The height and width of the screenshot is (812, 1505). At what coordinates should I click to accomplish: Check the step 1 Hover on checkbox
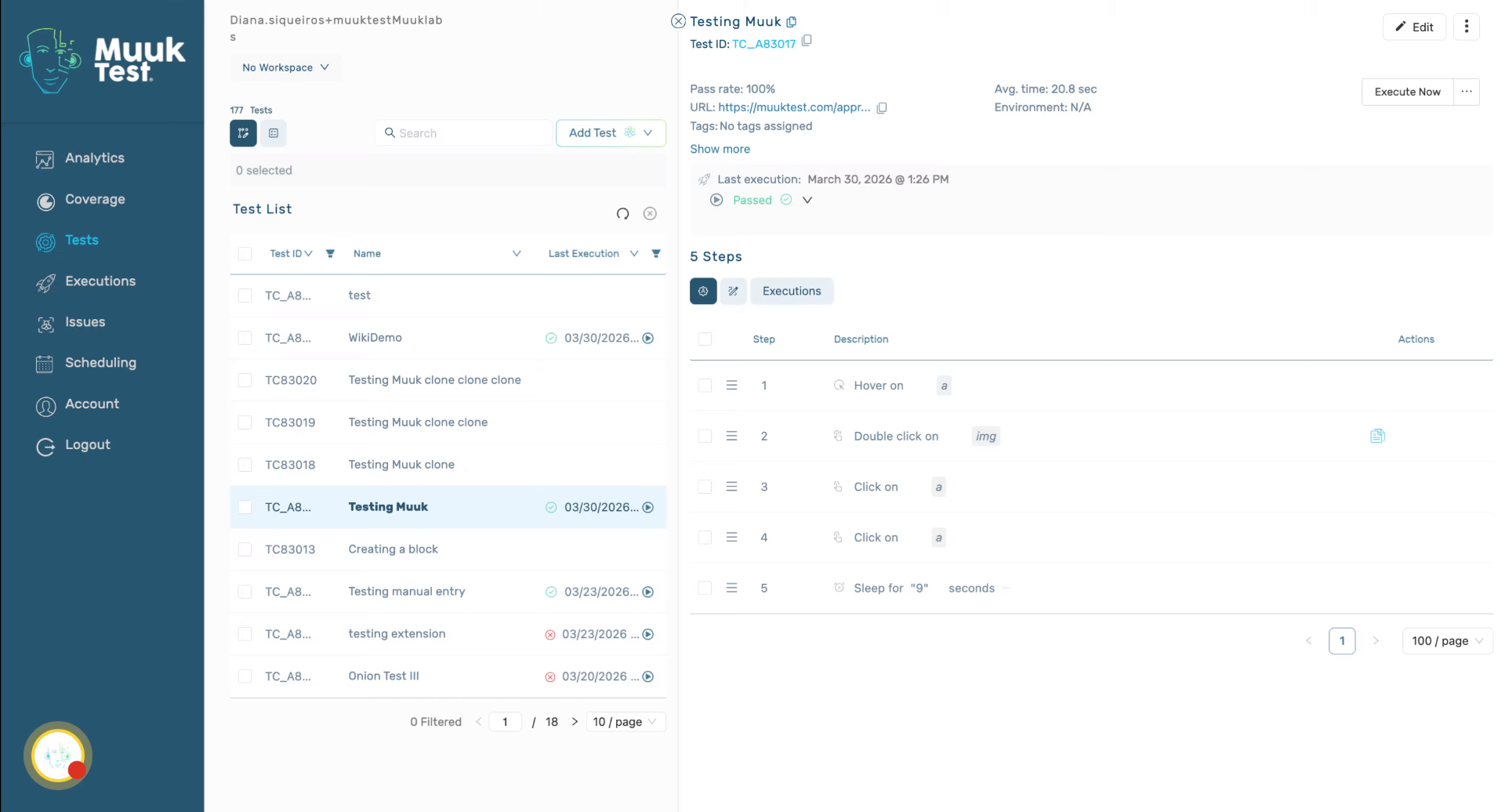[x=705, y=386]
